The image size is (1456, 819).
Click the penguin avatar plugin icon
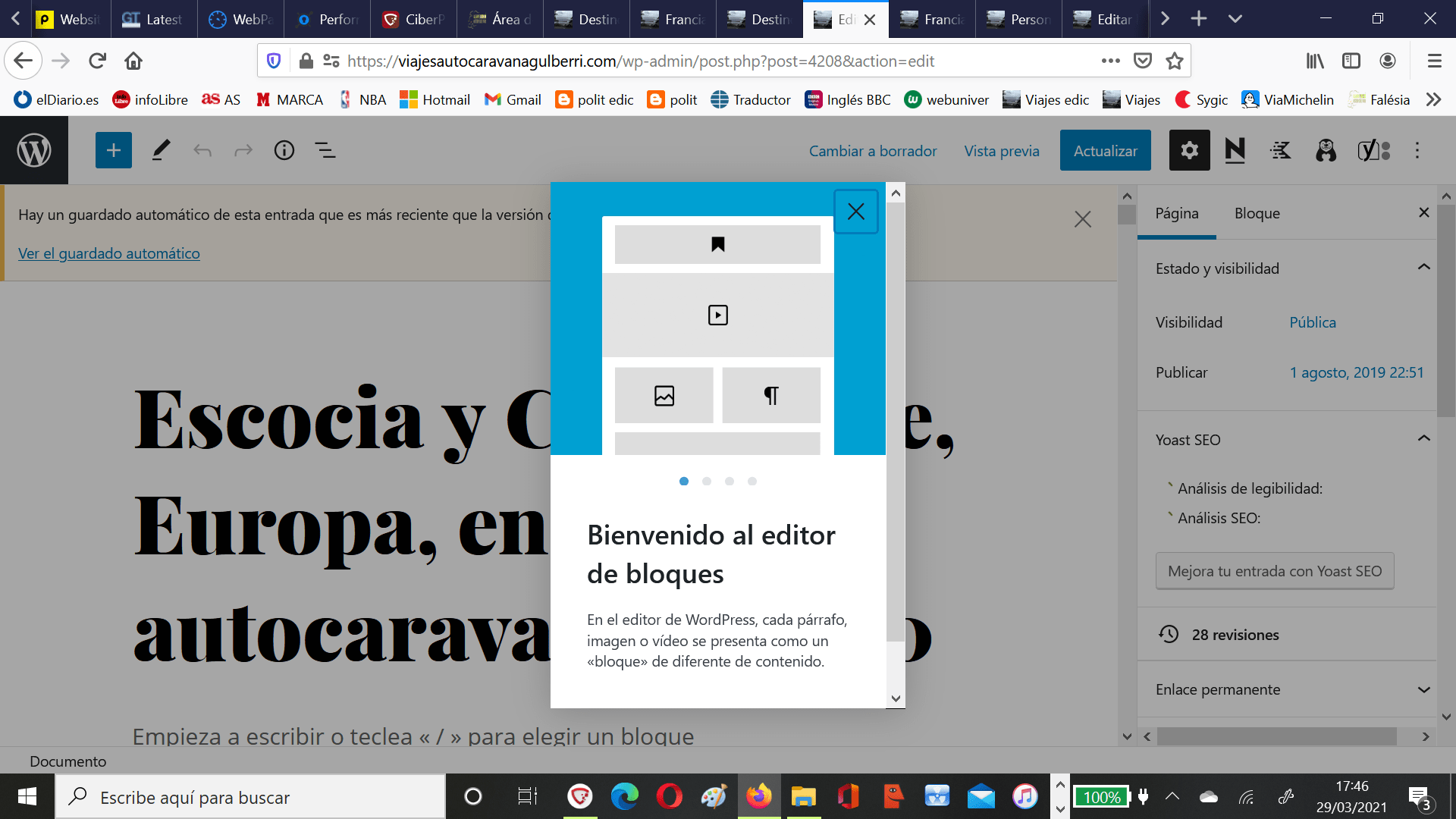[x=1326, y=150]
